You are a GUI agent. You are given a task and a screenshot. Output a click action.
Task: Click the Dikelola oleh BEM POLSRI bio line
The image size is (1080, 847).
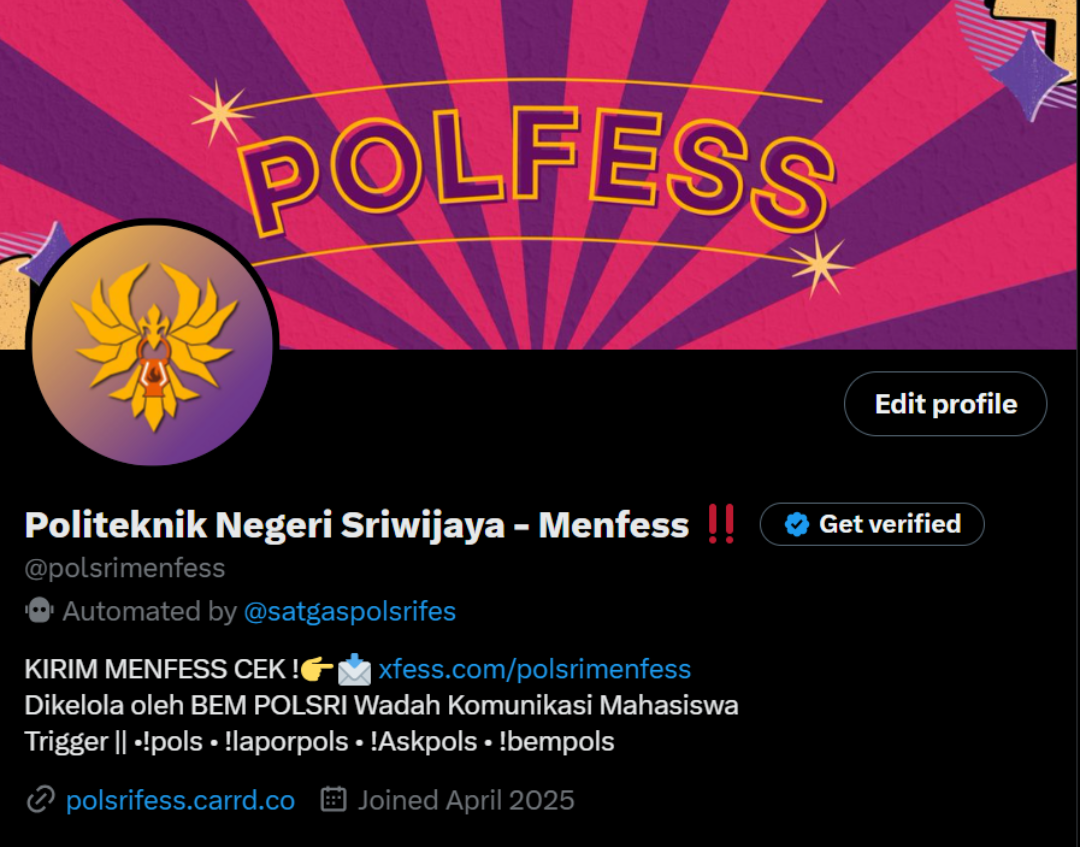pos(381,706)
